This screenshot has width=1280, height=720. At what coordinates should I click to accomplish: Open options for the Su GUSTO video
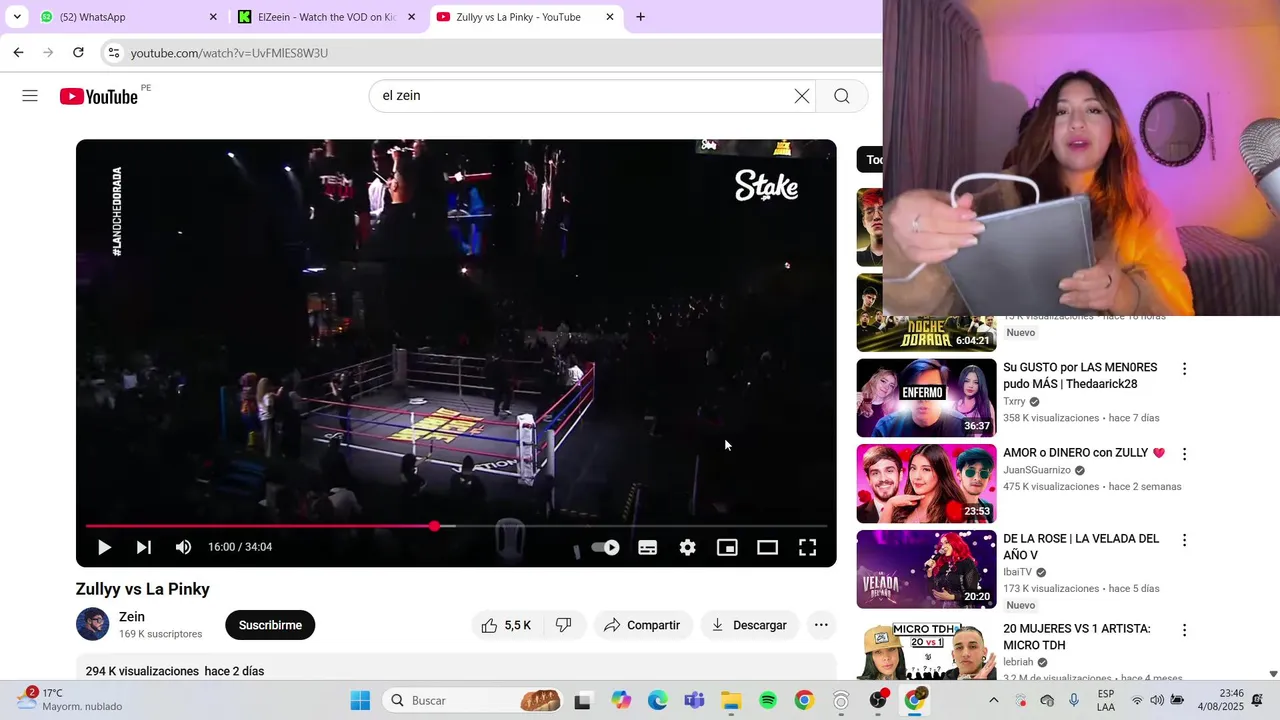(x=1184, y=369)
